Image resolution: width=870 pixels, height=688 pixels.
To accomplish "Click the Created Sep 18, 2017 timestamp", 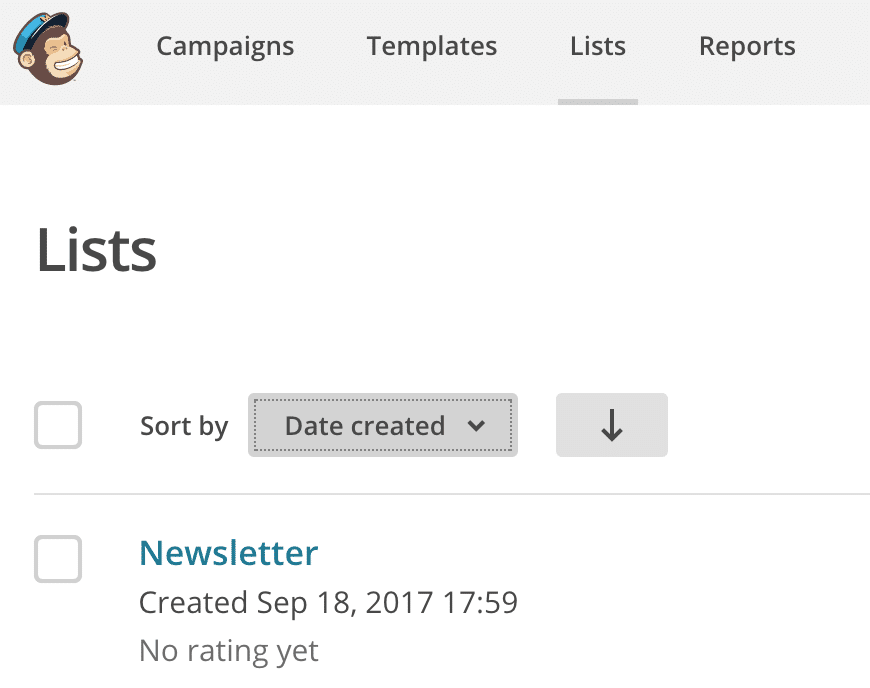I will [x=328, y=603].
